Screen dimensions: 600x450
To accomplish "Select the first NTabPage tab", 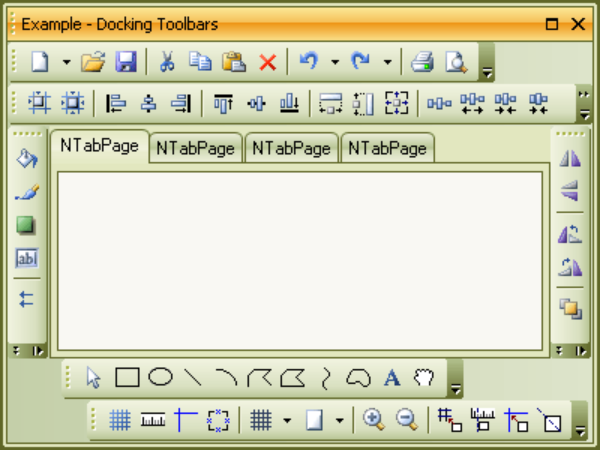I will pyautogui.click(x=99, y=146).
